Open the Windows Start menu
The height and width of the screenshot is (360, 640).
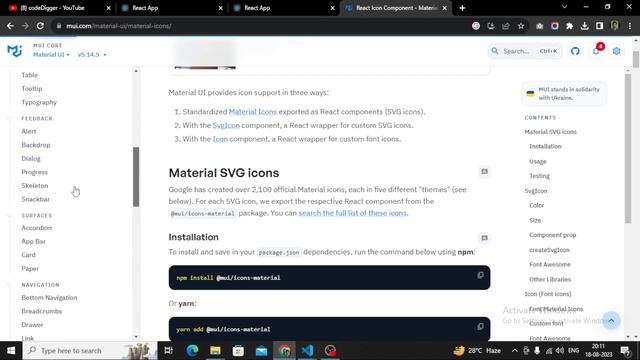point(11,351)
